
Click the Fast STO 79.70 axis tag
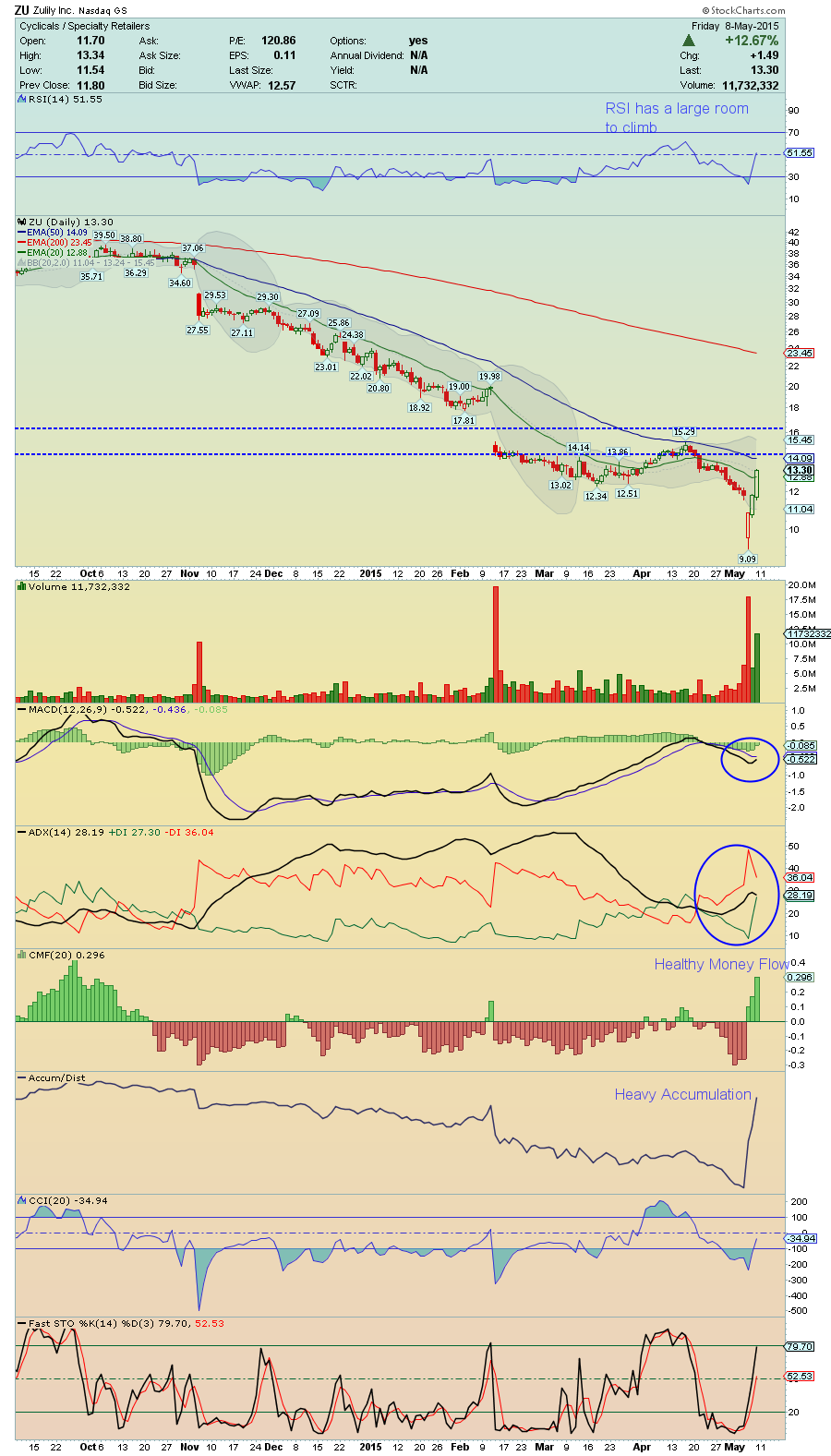point(800,1346)
